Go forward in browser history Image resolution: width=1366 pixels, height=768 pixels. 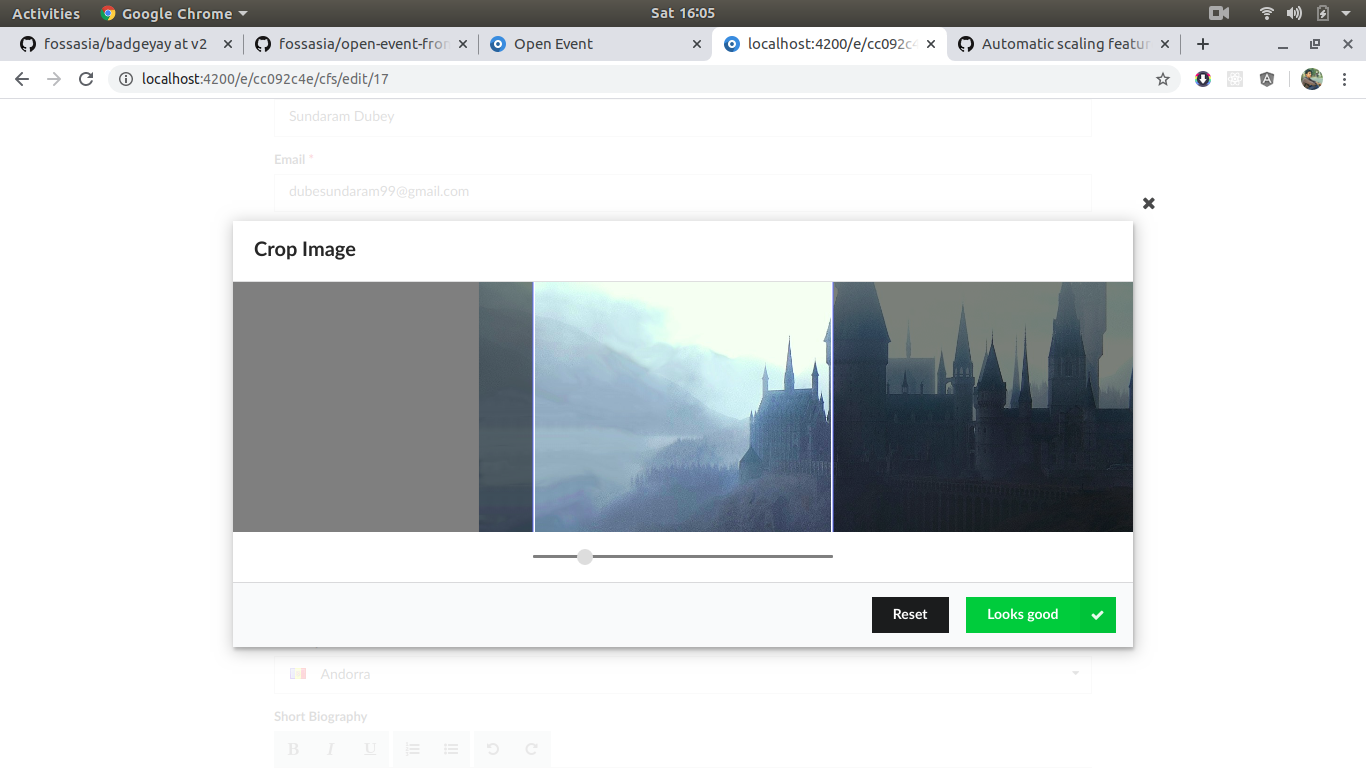tap(54, 79)
